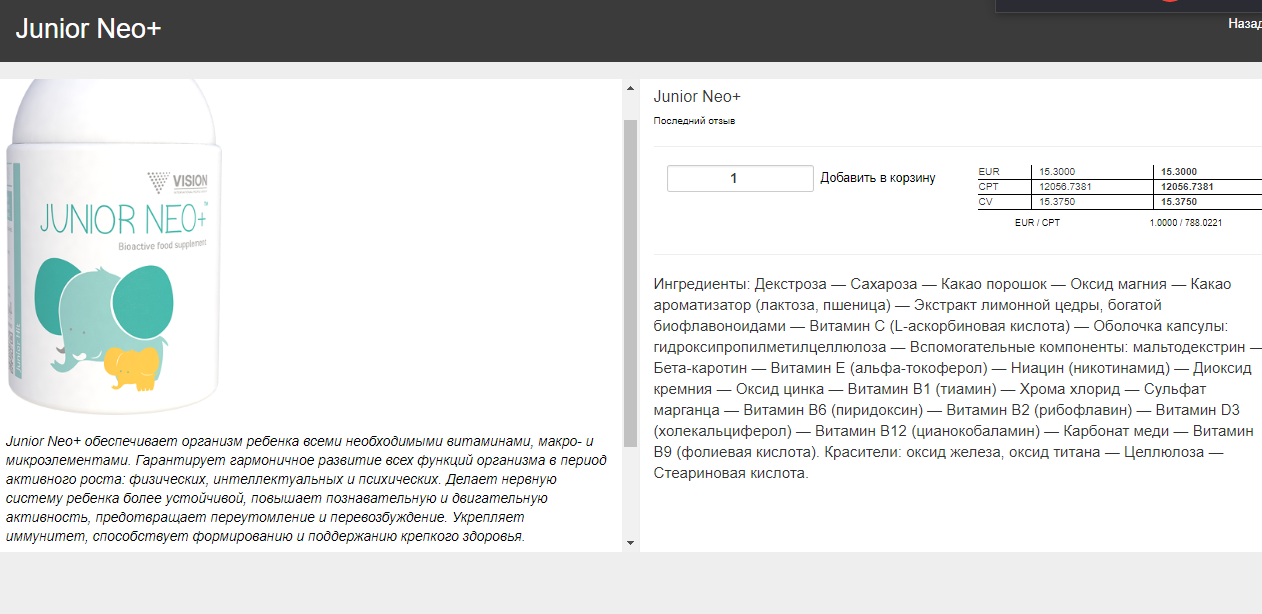Screen dimensions: 1262x614
Task: Click the Junior Neo+ product image
Action: pyautogui.click(x=112, y=245)
